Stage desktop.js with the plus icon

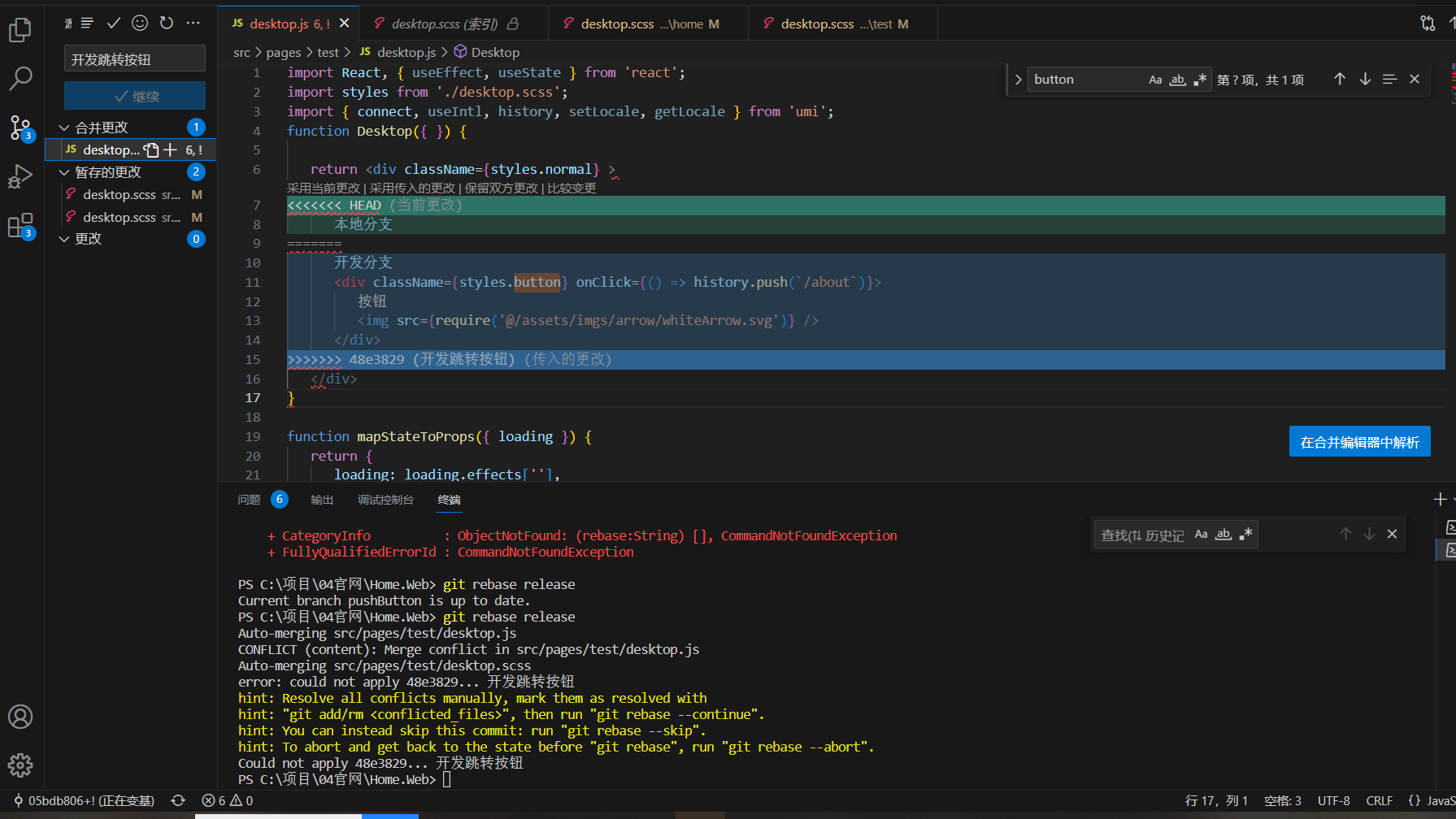pyautogui.click(x=170, y=149)
